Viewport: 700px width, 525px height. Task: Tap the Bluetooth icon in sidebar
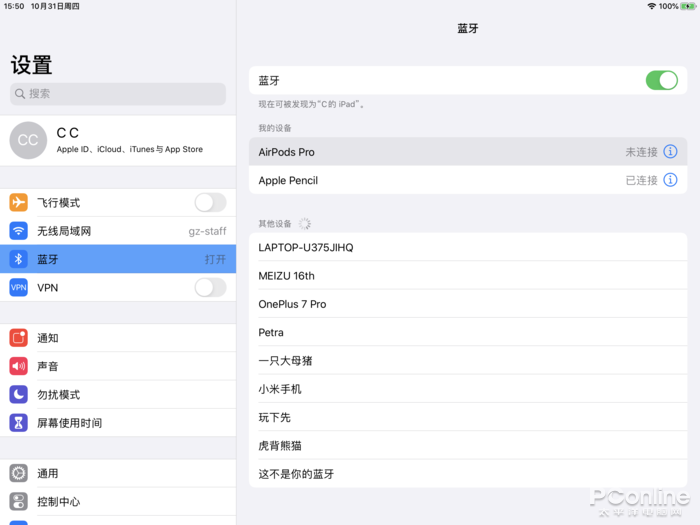click(18, 259)
